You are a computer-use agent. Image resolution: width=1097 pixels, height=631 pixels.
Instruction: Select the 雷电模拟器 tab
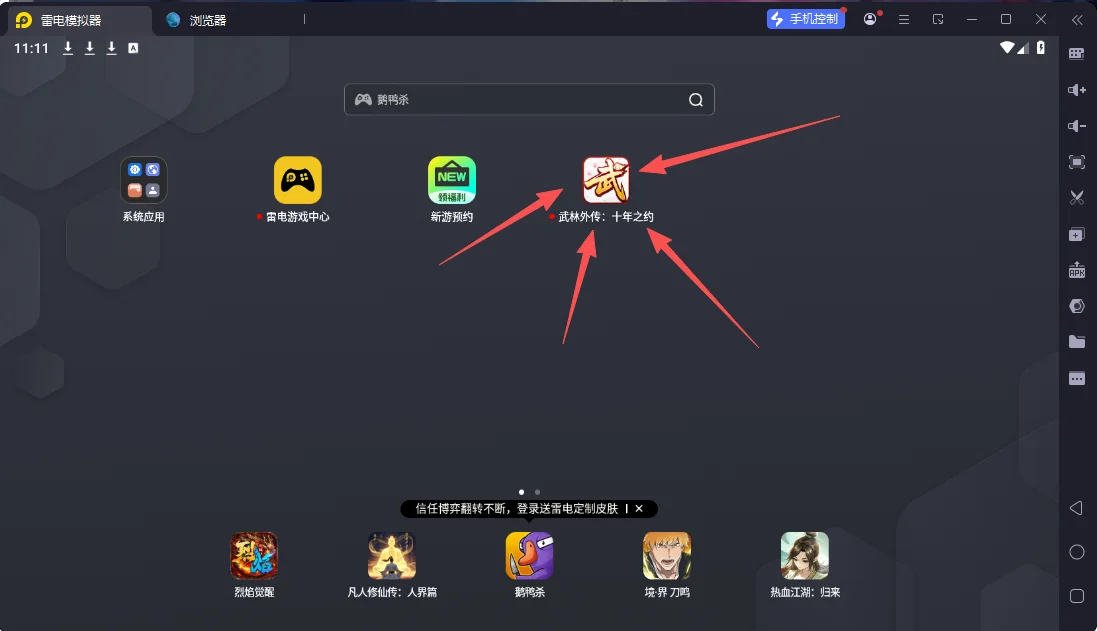[70, 20]
